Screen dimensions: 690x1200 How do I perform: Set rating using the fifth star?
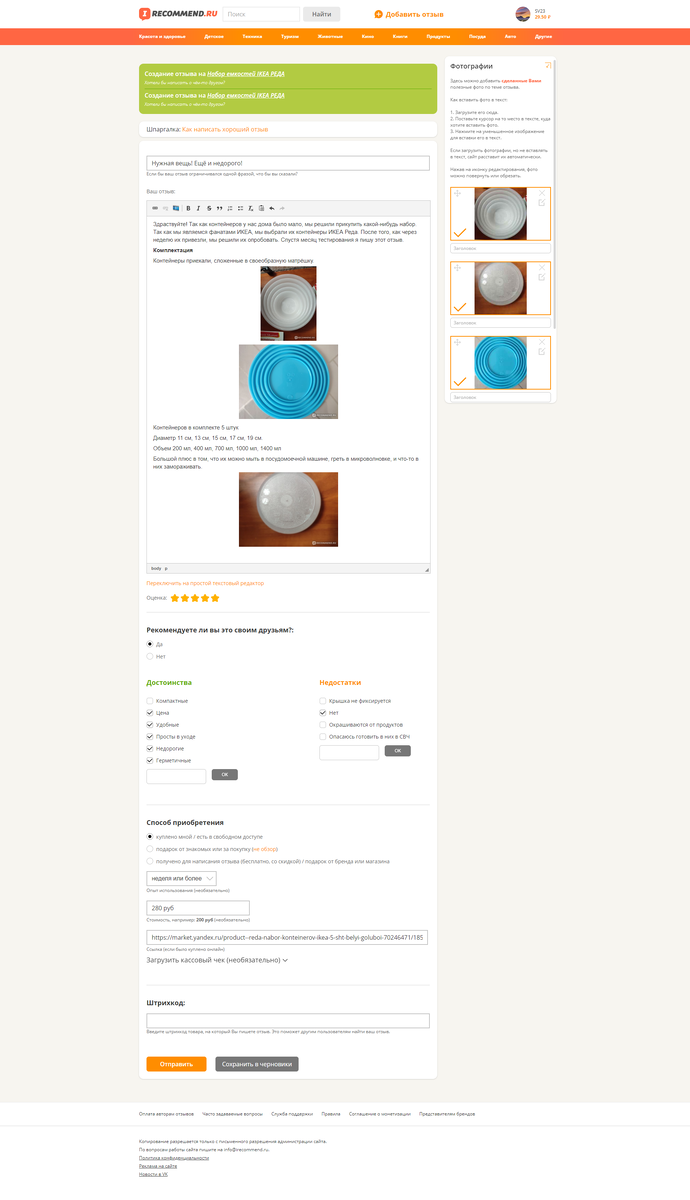tap(215, 598)
